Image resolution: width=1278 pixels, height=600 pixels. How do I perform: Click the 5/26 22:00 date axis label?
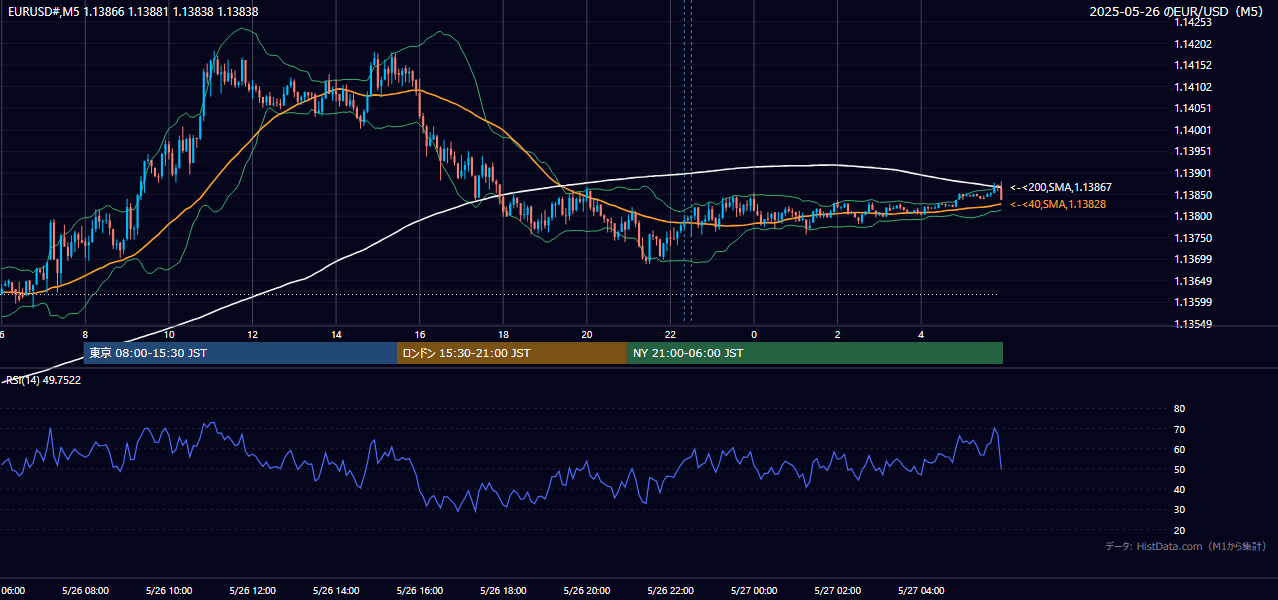[x=670, y=590]
